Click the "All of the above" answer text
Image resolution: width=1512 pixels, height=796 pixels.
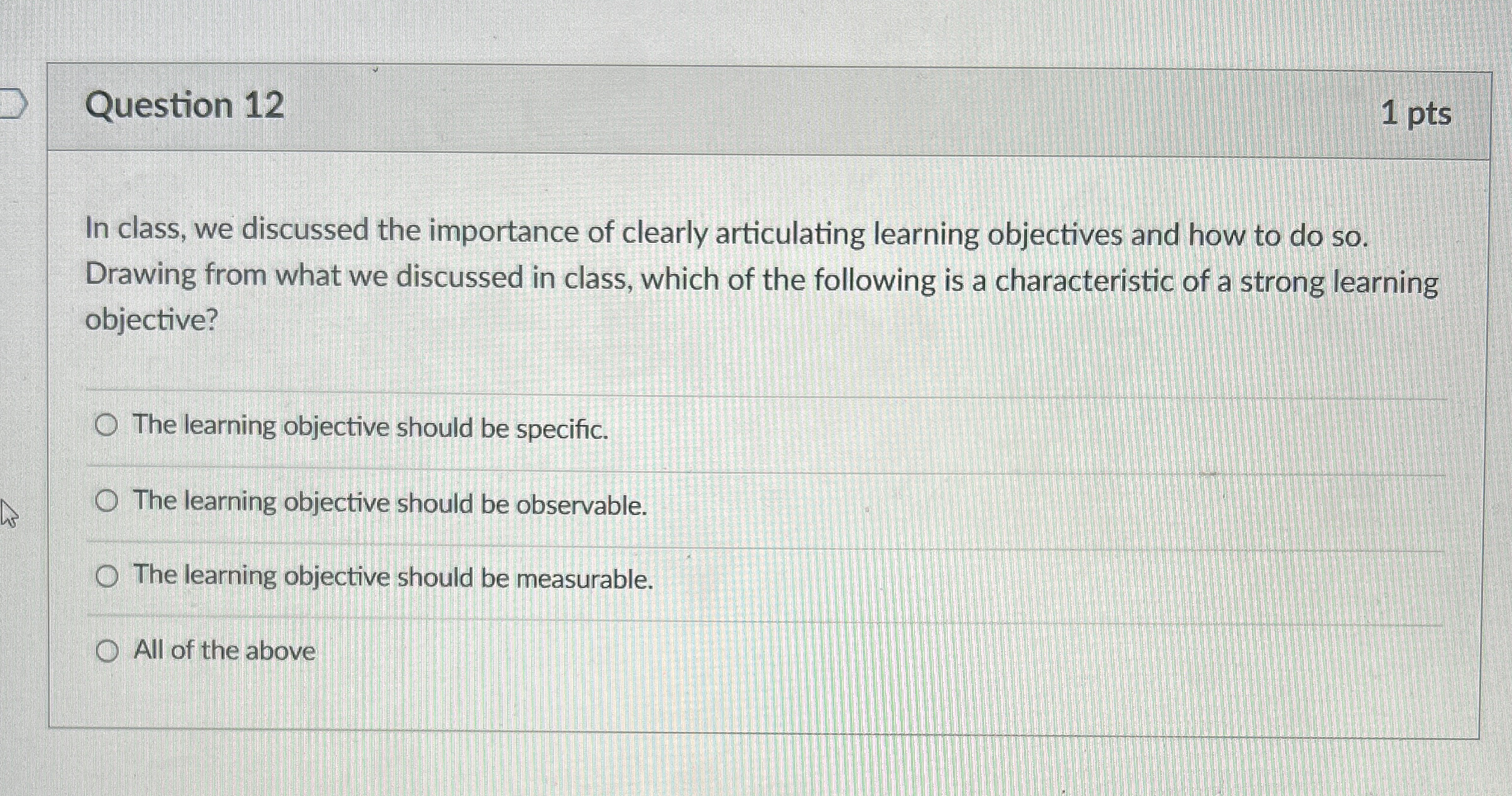[223, 651]
